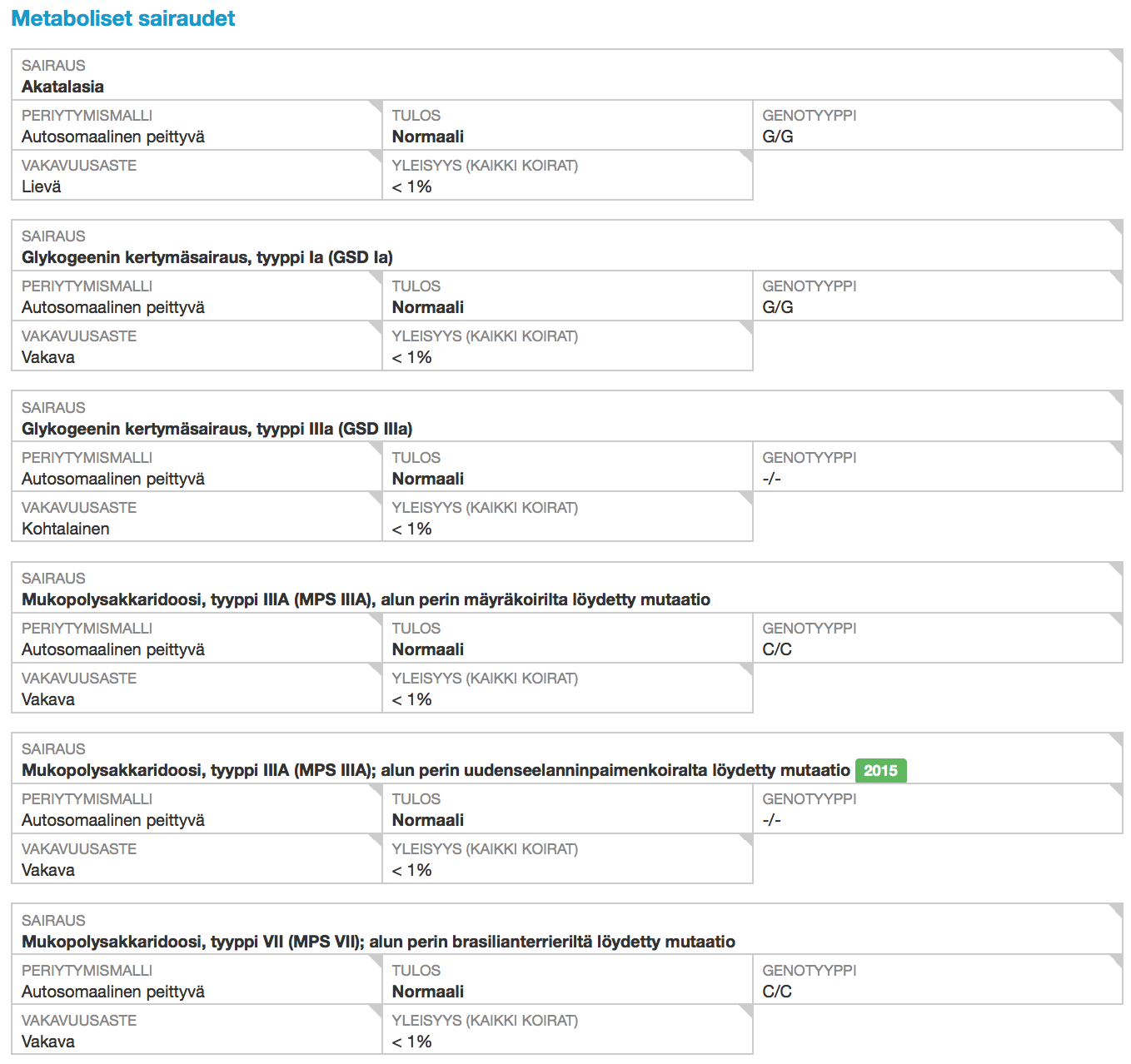The height and width of the screenshot is (1064, 1131).
Task: Click corner triangle of GSD IIIa Yleisyys cell
Action: click(x=747, y=498)
